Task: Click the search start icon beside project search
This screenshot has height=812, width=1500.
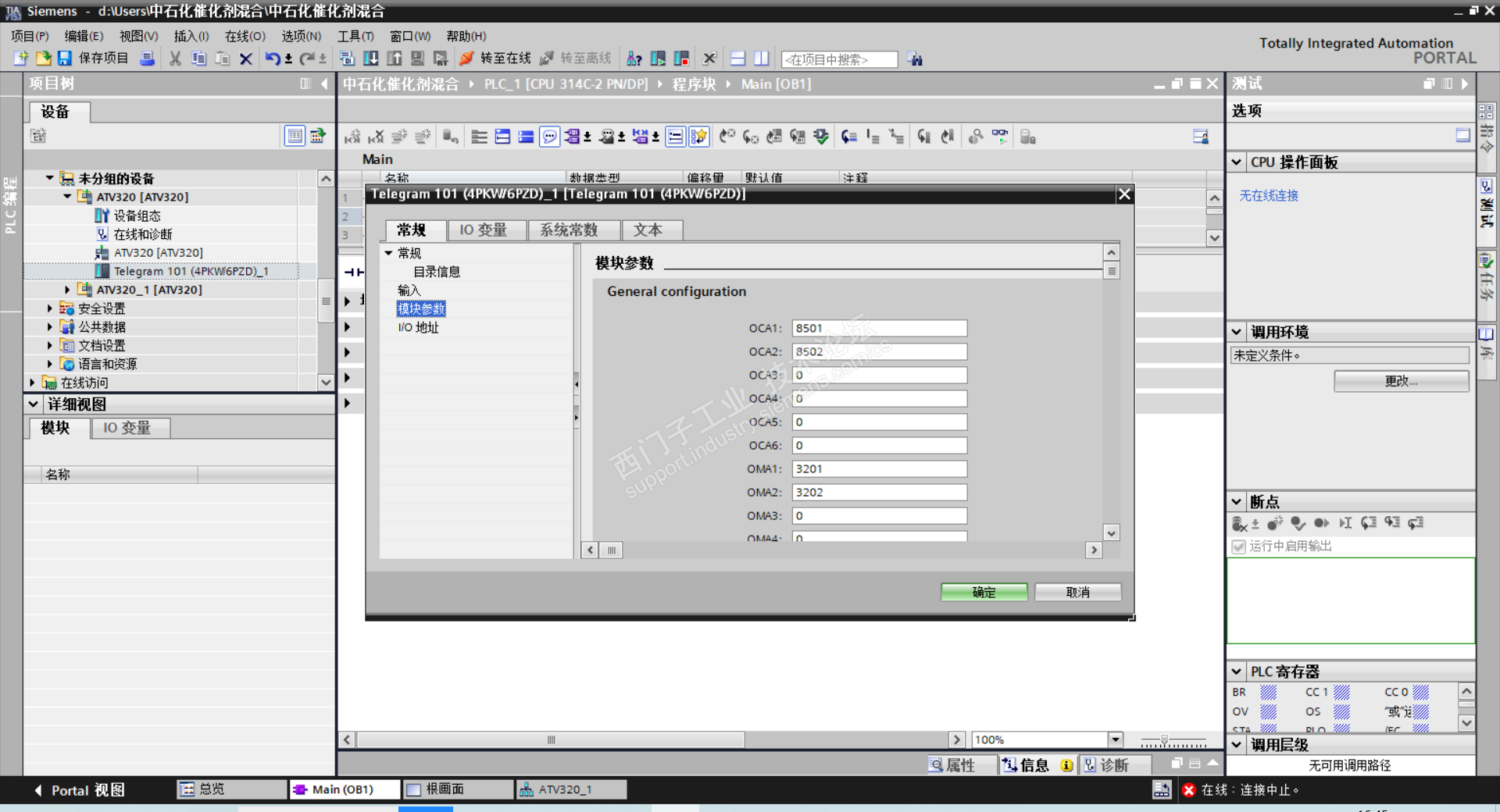Action: coord(915,59)
